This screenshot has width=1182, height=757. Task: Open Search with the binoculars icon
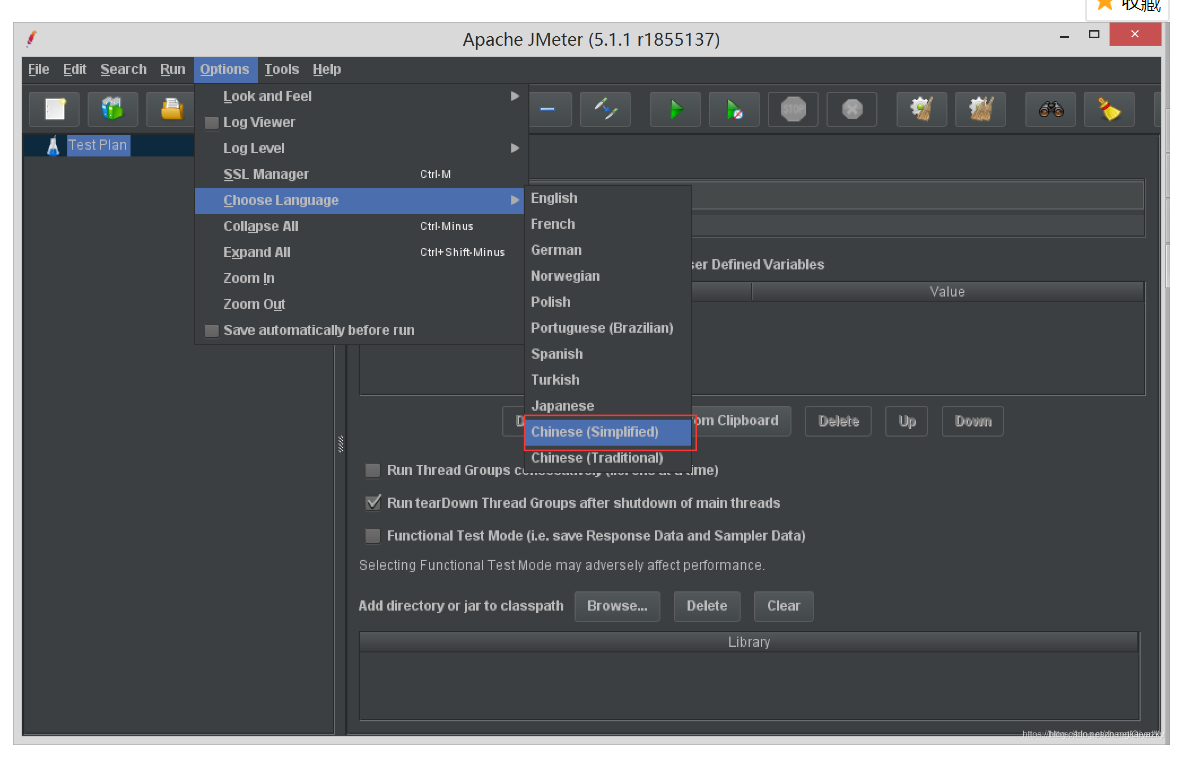tap(1051, 109)
